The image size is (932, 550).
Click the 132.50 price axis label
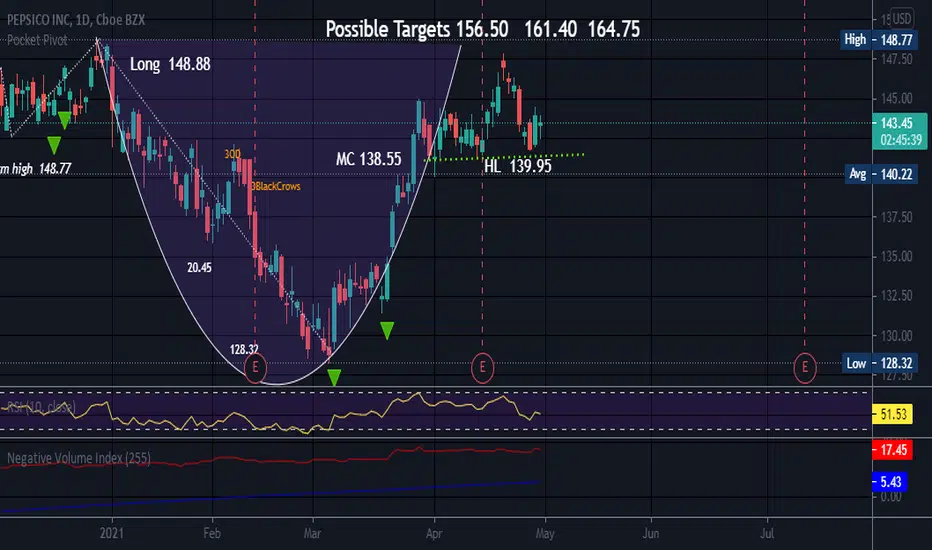[x=896, y=296]
